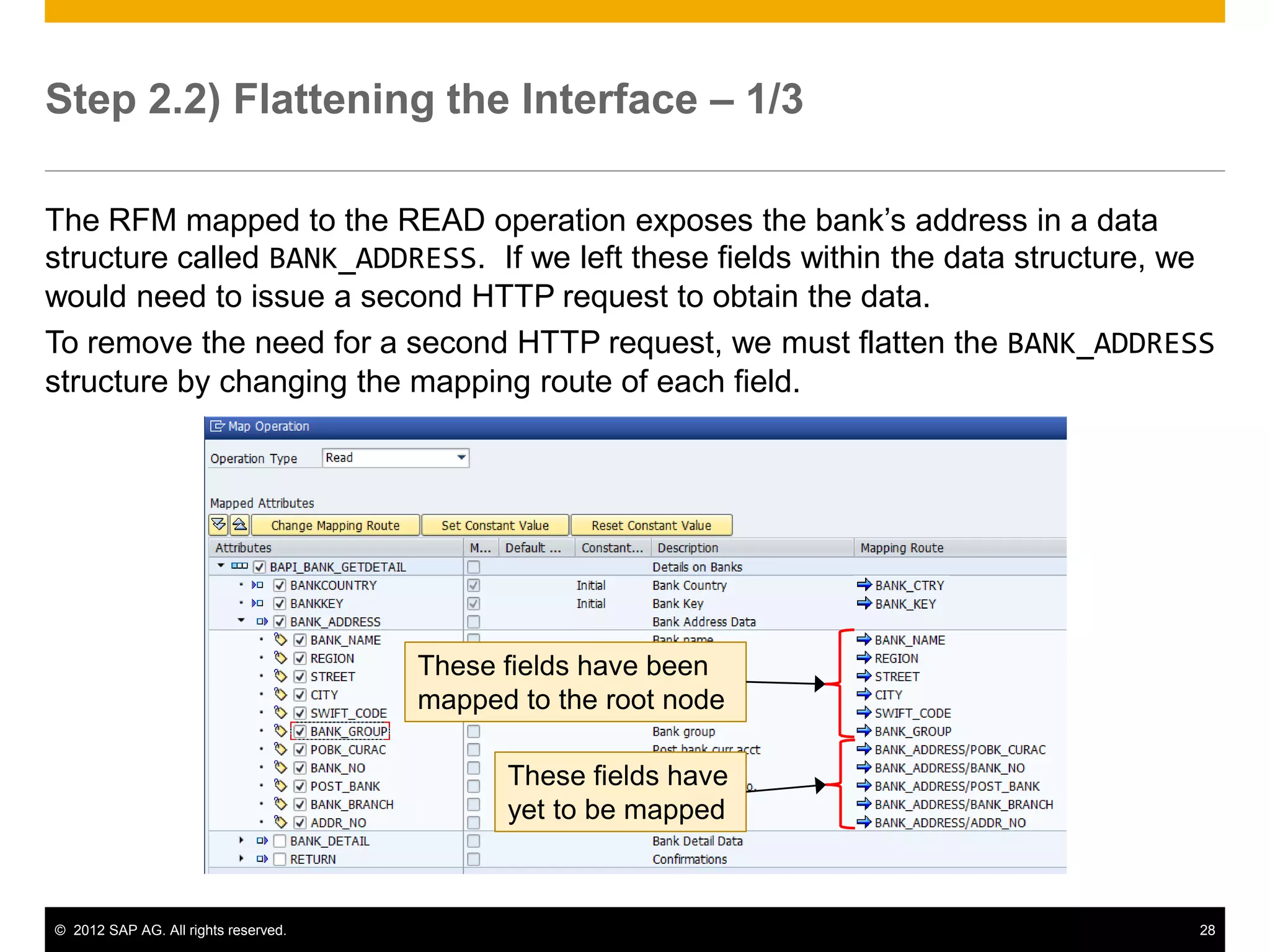Click the tag icon next to POST_BANK
Viewport: 1270px width, 952px height.
coord(281,786)
